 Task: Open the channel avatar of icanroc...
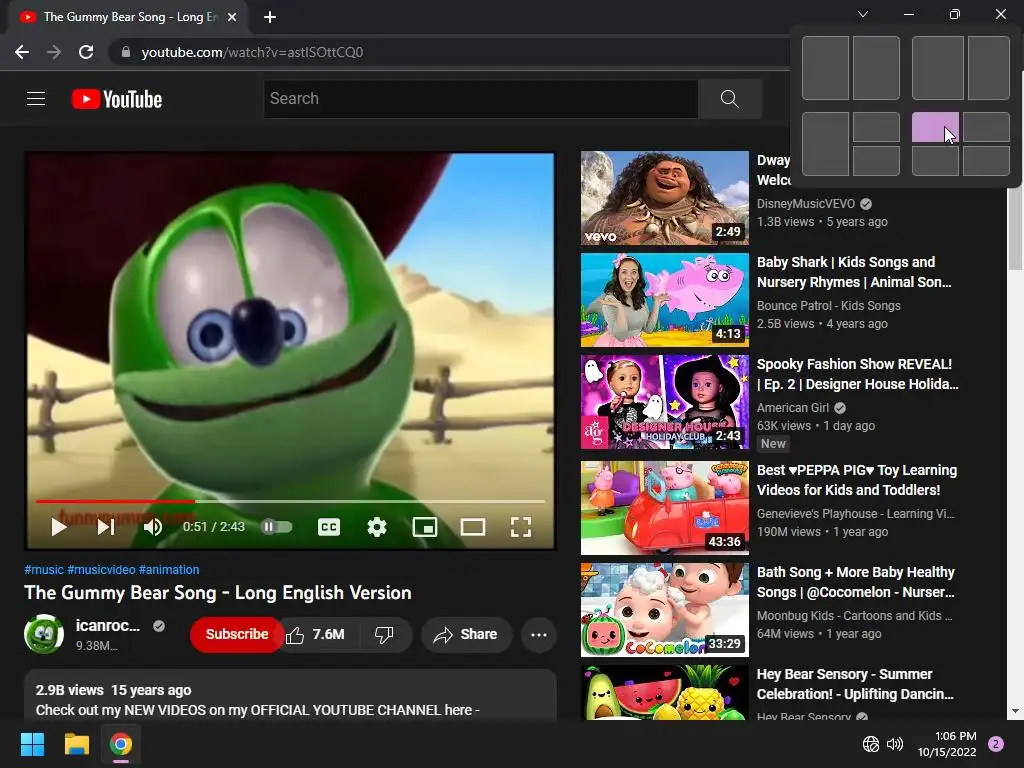[44, 633]
